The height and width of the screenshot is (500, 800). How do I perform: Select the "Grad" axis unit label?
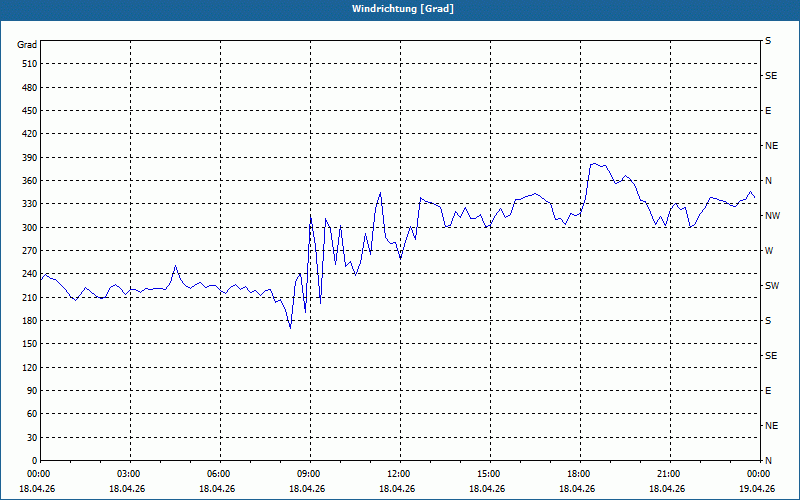tap(27, 45)
